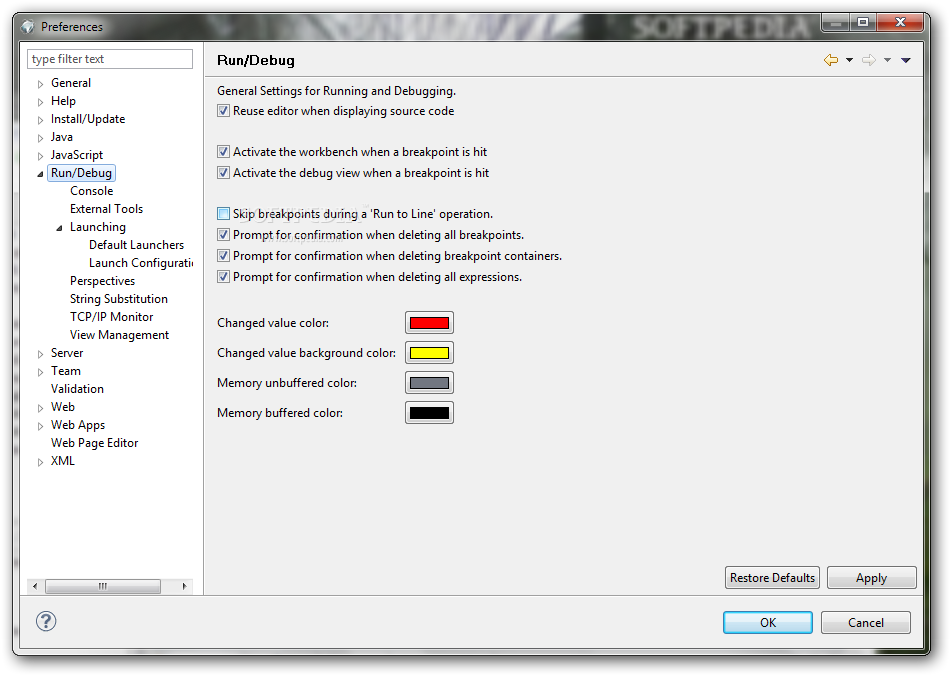951x676 pixels.
Task: Pick the Changed value background yellow swatch
Action: [x=429, y=353]
